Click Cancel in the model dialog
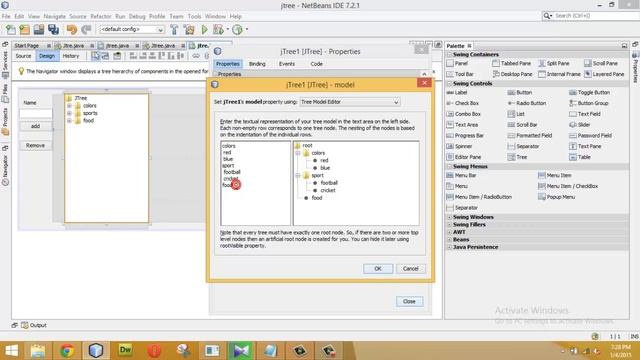Image resolution: width=640 pixels, height=360 pixels. pyautogui.click(x=411, y=269)
